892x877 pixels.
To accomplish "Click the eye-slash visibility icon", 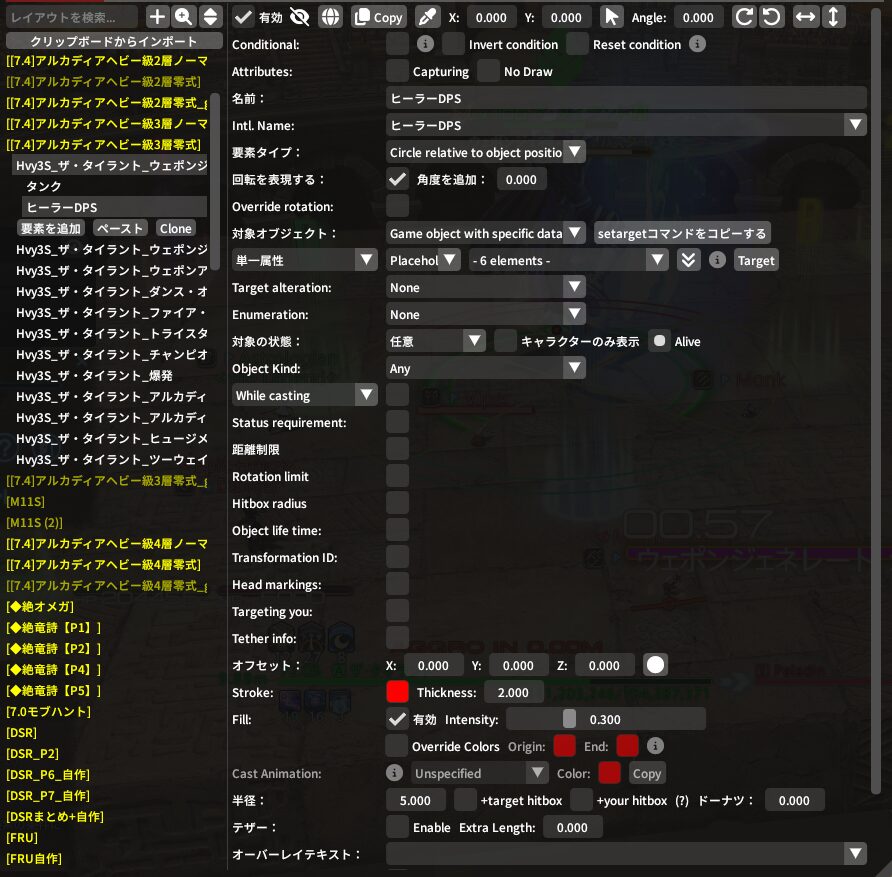I will 299,17.
